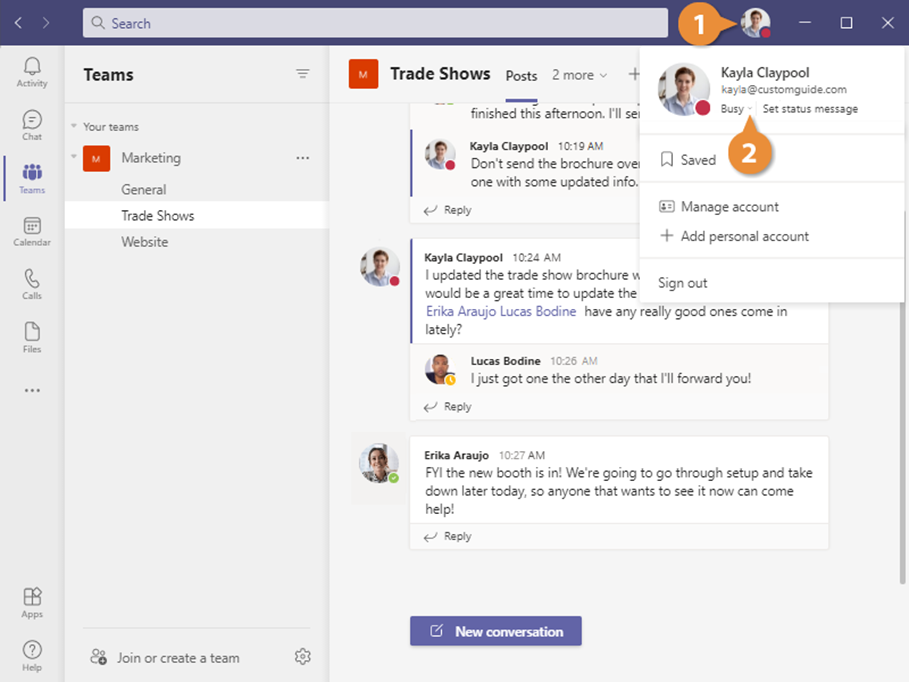Click Erika Araujo's avatar in the post
This screenshot has height=682, width=909.
379,463
